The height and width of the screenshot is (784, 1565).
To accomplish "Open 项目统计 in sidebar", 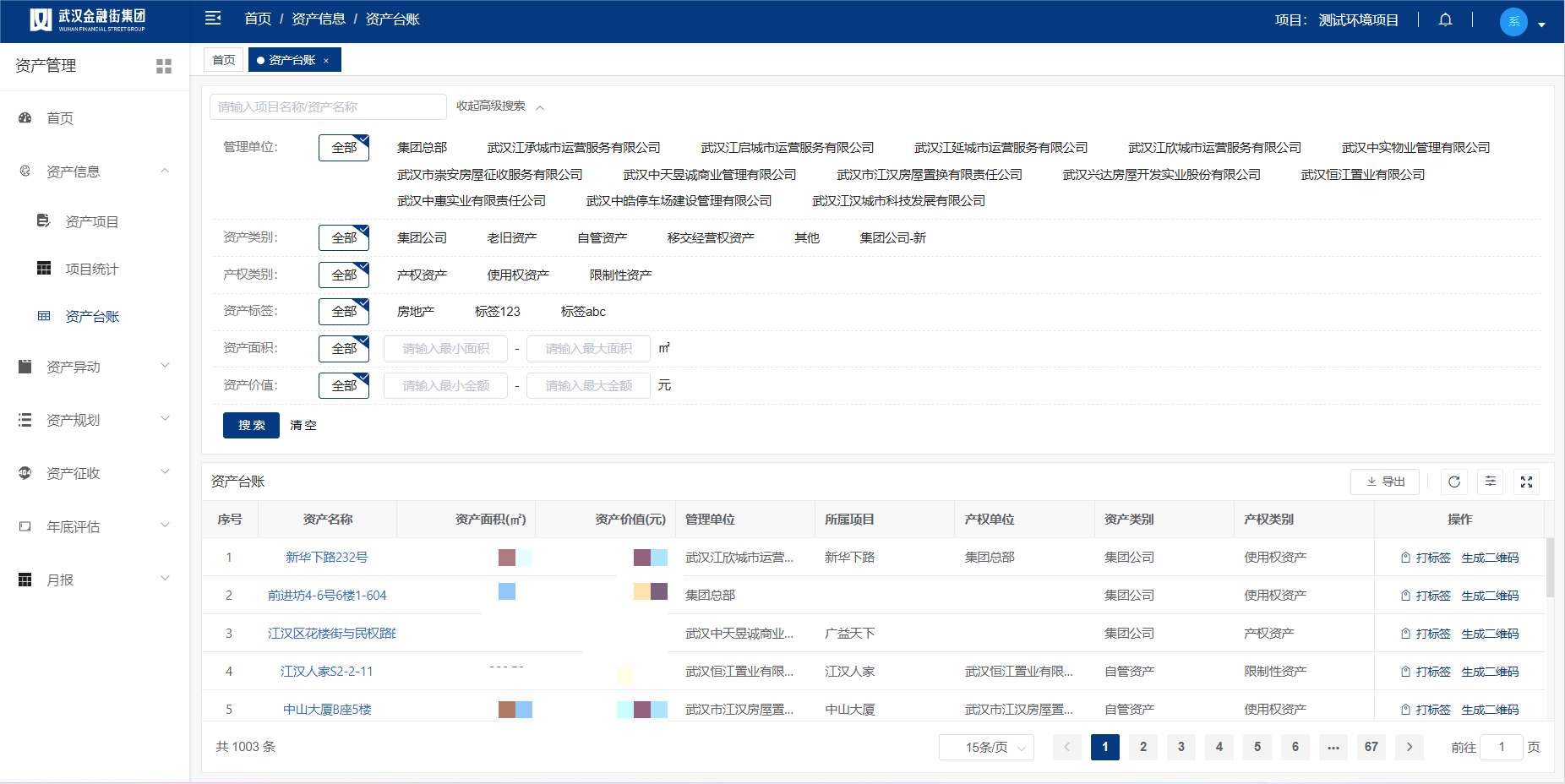I will [92, 269].
